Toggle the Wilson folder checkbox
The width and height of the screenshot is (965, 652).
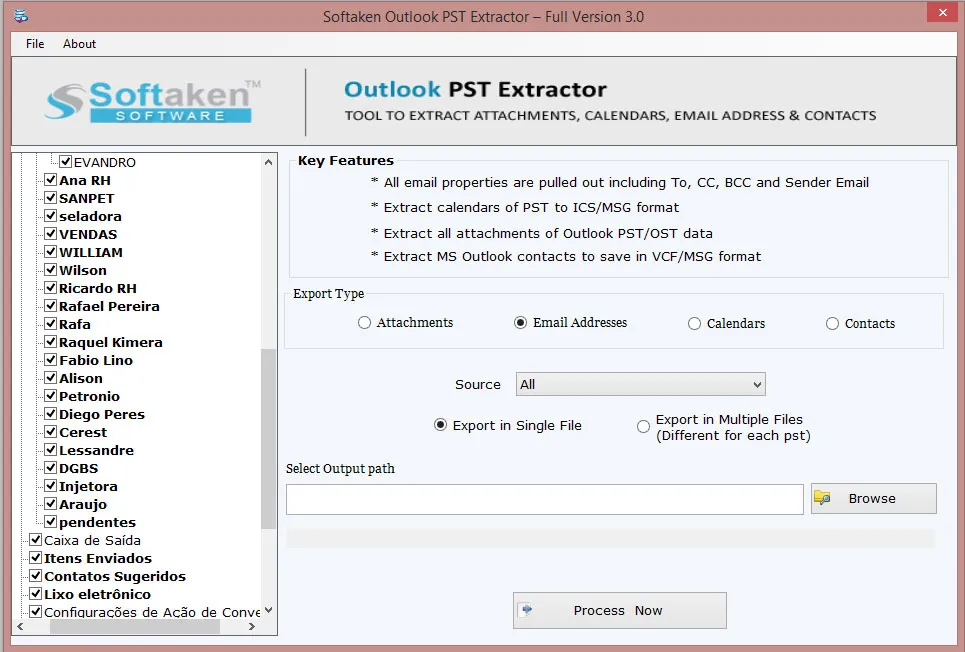(x=51, y=270)
